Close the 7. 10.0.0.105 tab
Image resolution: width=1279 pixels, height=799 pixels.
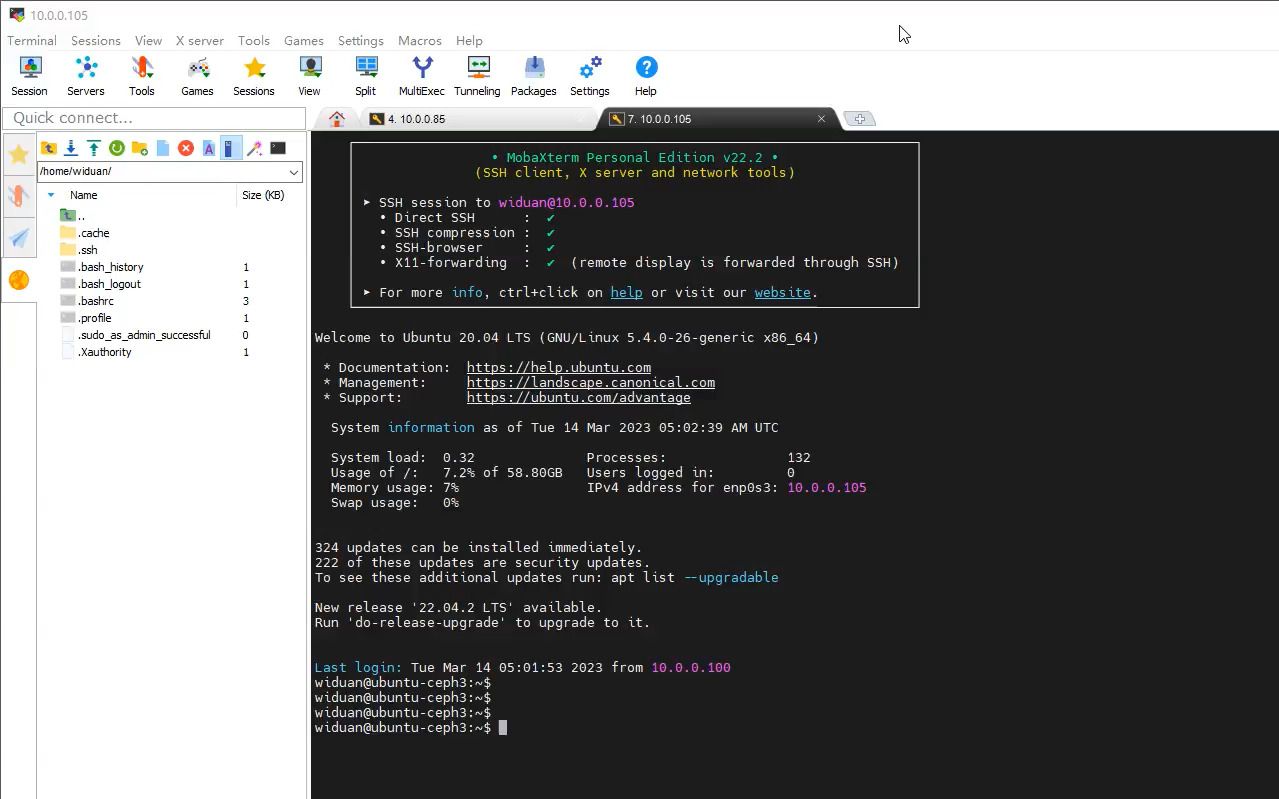tap(821, 118)
